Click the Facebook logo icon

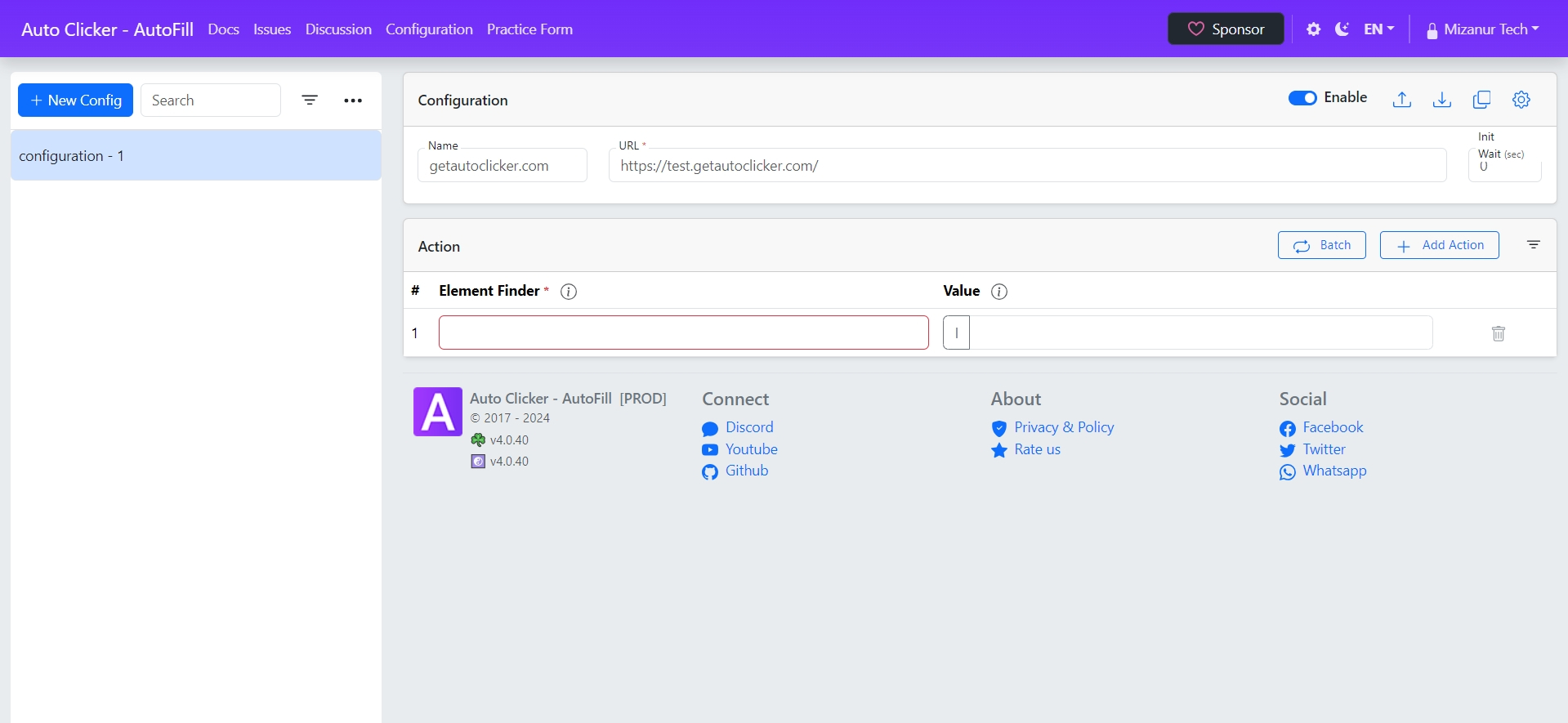(x=1288, y=429)
